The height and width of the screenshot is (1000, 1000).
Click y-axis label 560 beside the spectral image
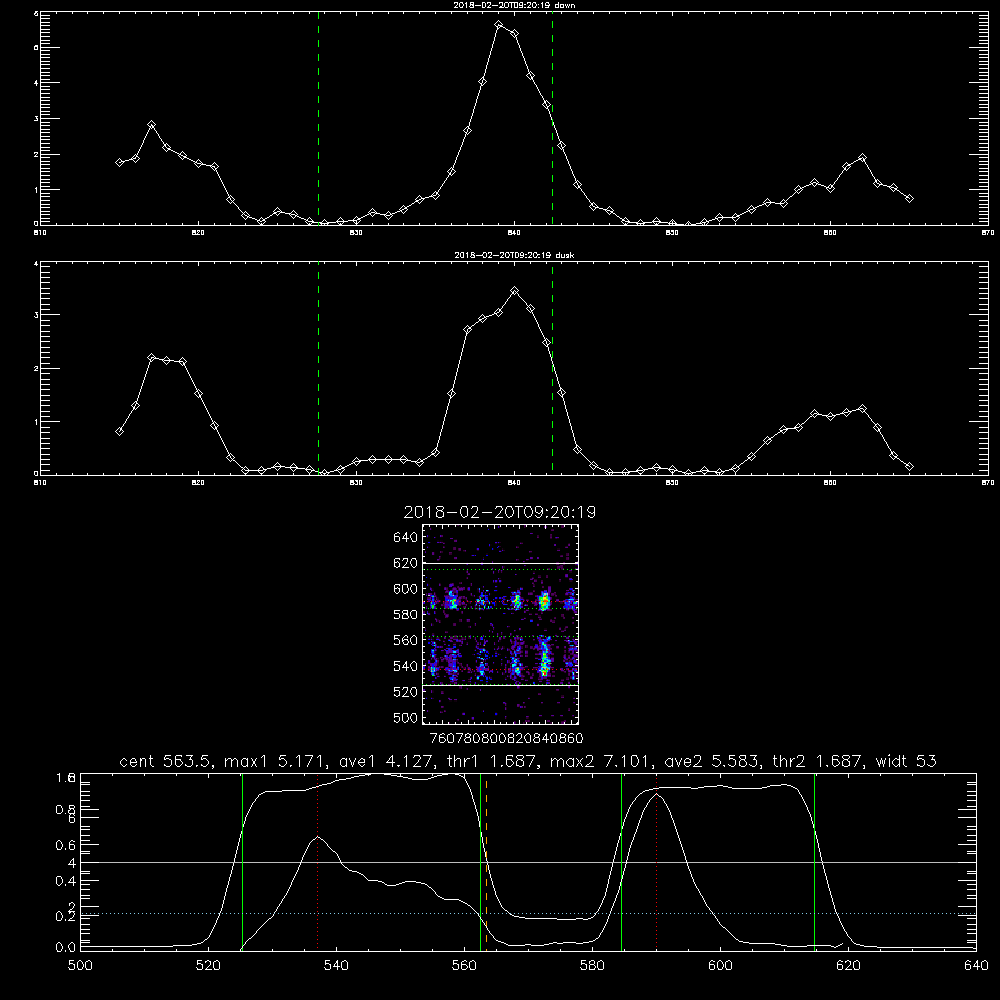pyautogui.click(x=405, y=640)
